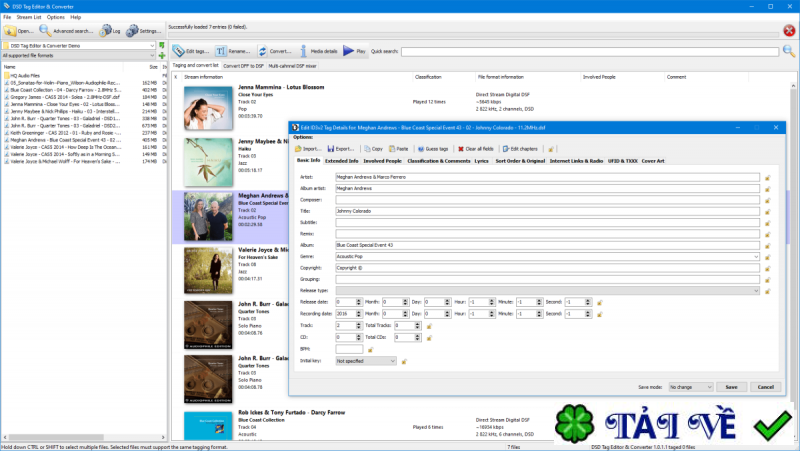Play the selected track
This screenshot has height=451, width=800.
click(x=355, y=50)
